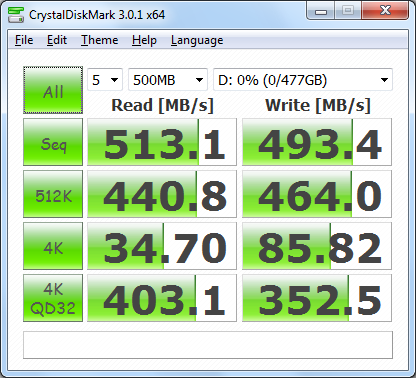Select the 4K read result 34.70
Image resolution: width=416 pixels, height=378 pixels.
point(162,246)
